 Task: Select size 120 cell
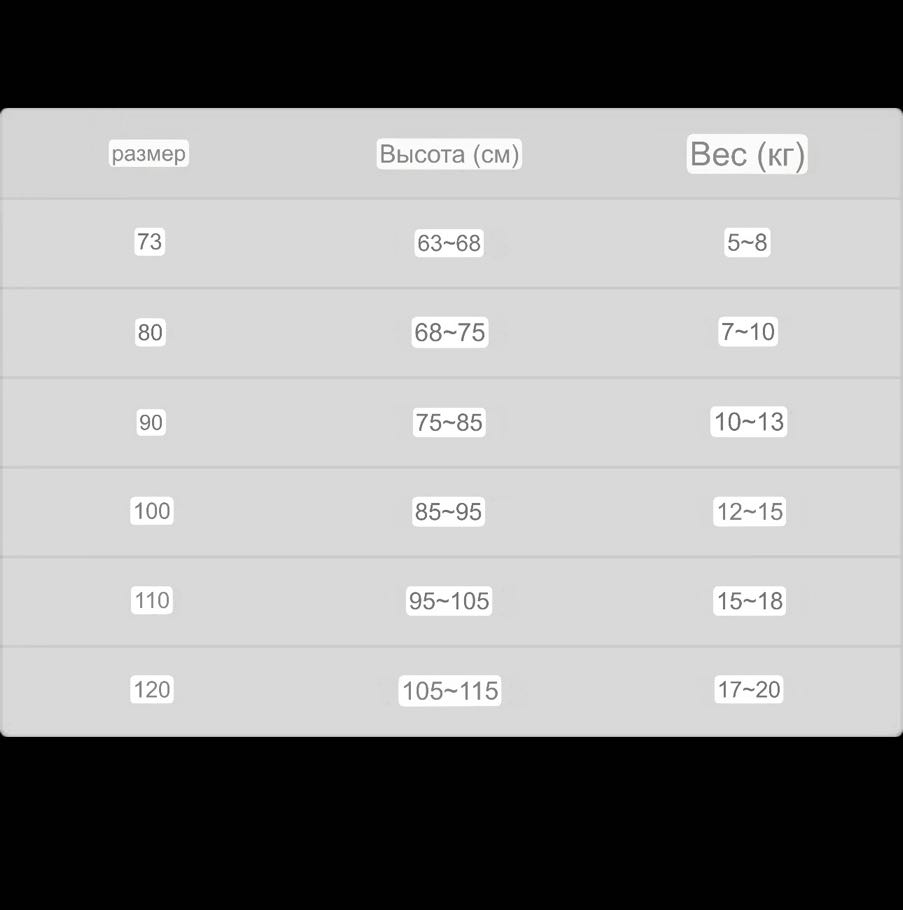(x=151, y=689)
